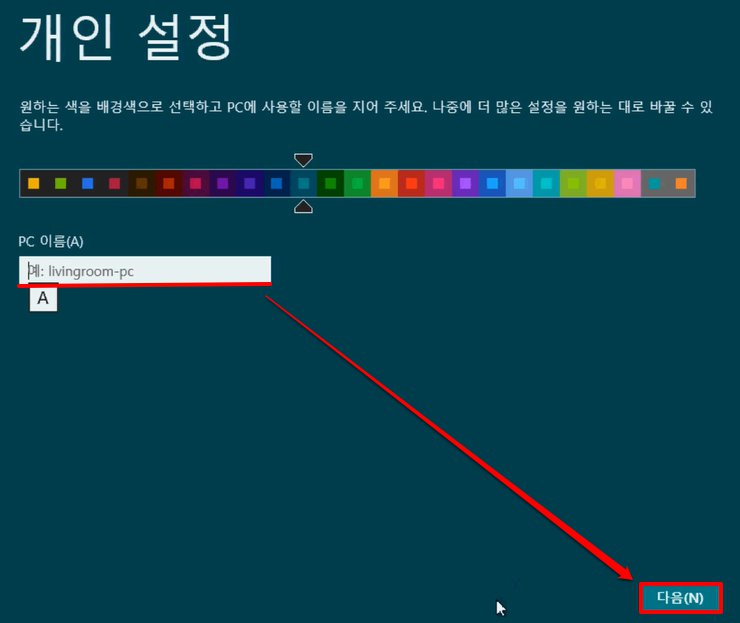The width and height of the screenshot is (740, 623).
Task: Click the background color instruction paragraph
Action: click(366, 116)
